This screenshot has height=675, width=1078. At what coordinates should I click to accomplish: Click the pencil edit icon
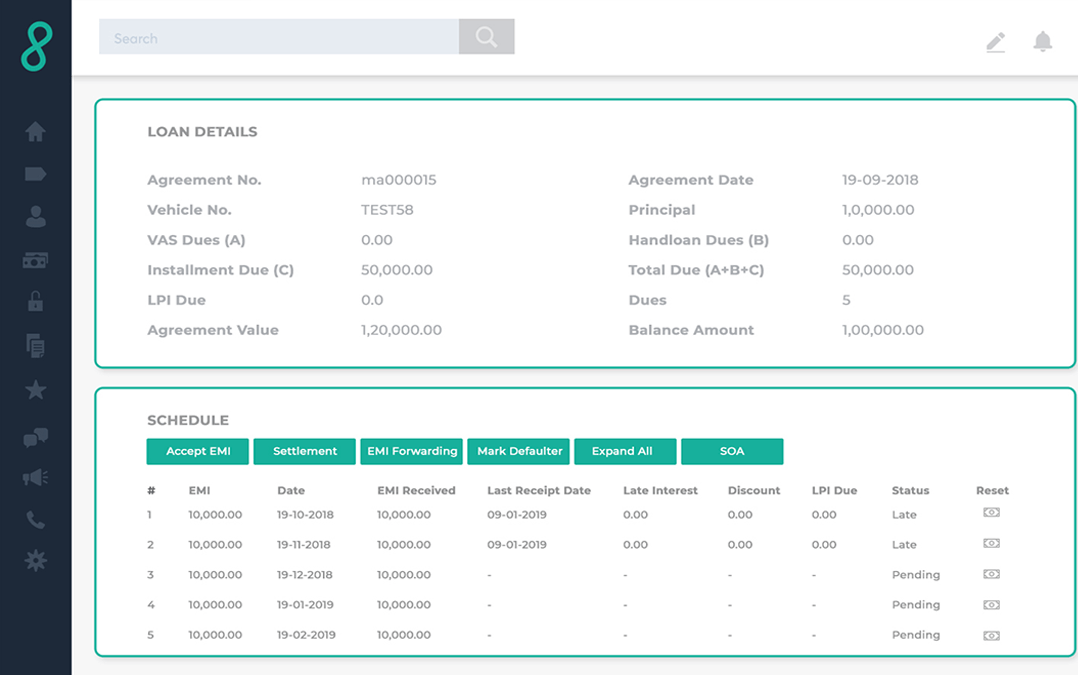tap(995, 42)
